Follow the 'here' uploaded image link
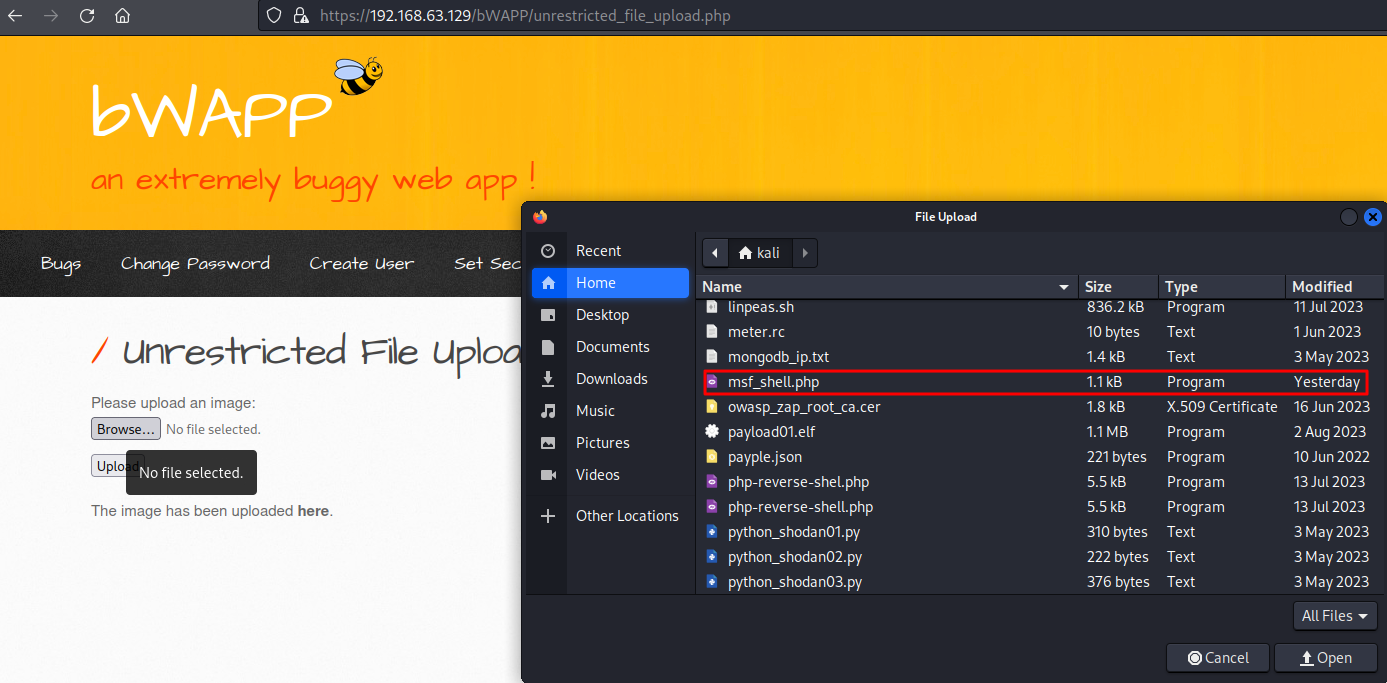Screen dimensions: 1387x683 coord(313,511)
